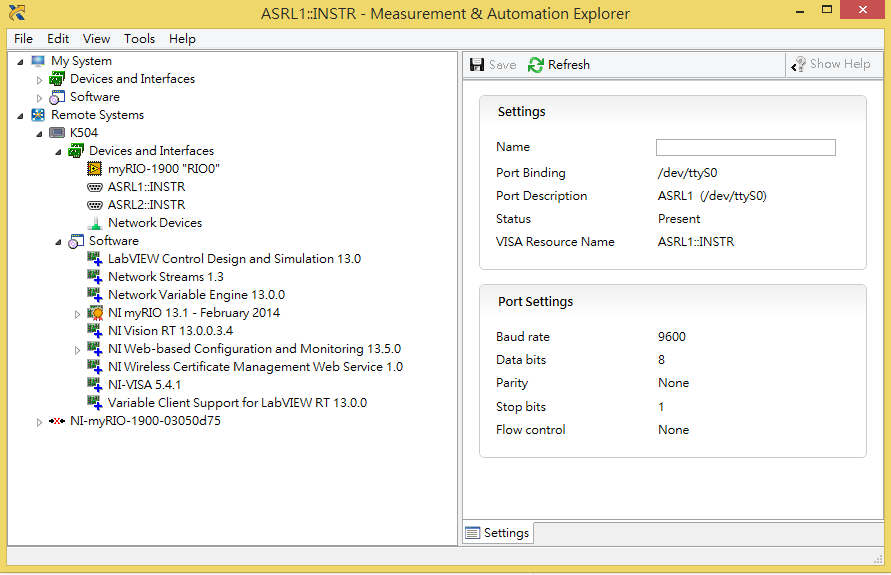Open the Help menu
The width and height of the screenshot is (891, 575).
click(182, 39)
